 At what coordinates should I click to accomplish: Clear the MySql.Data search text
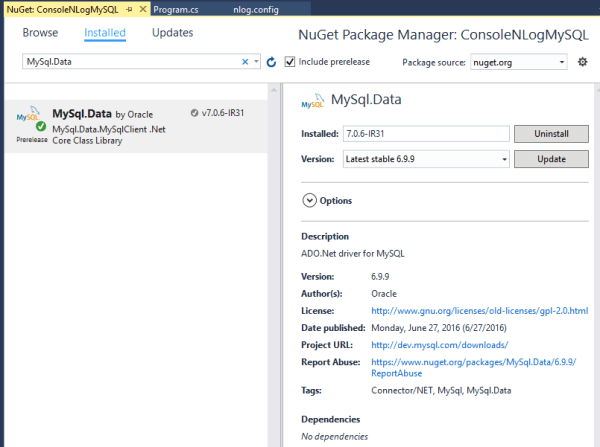pos(245,62)
